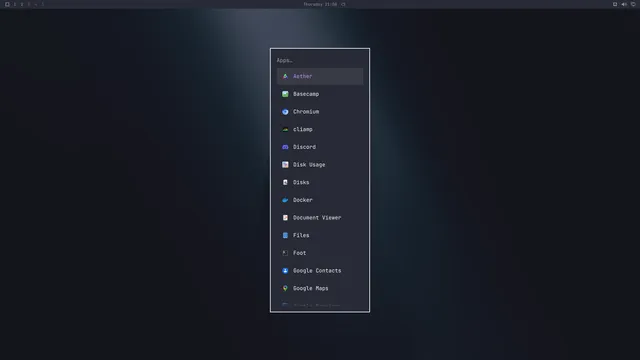Open the volume icon in top bar
This screenshot has width=640, height=360.
click(624, 4)
